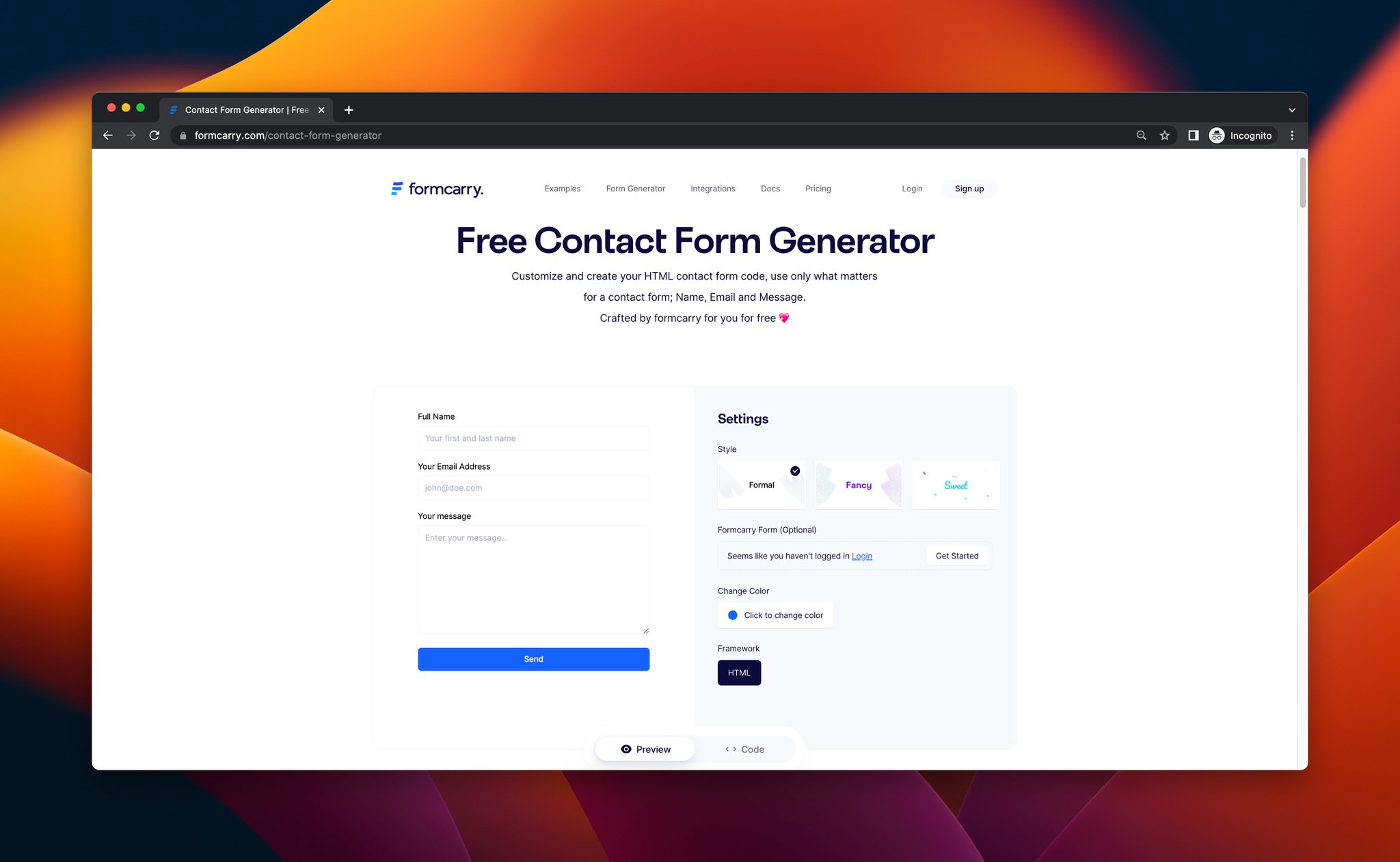The width and height of the screenshot is (1400, 862).
Task: Click the Login link in settings
Action: (x=862, y=555)
